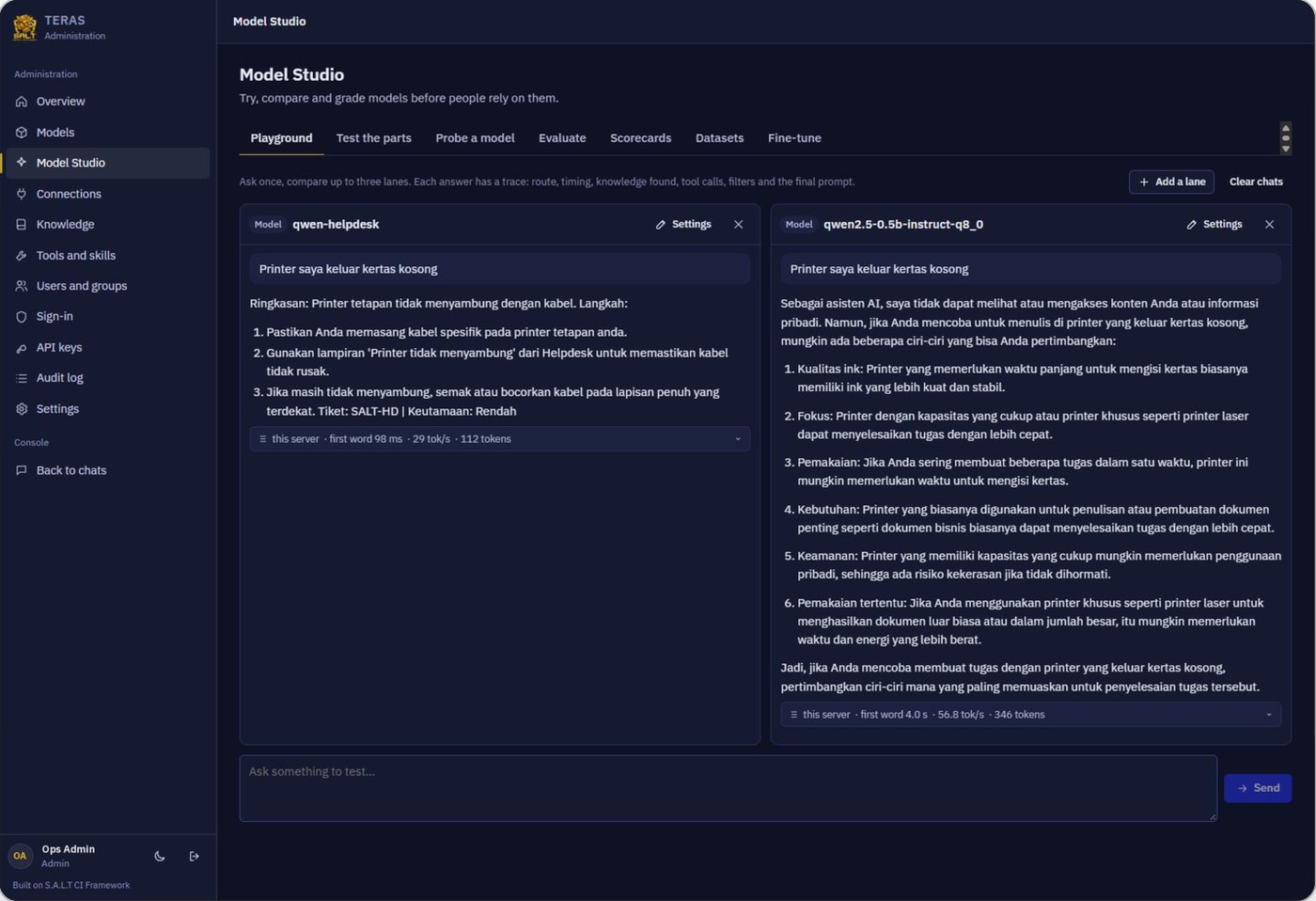Open Settings for the qwen-helpdesk lane
Screen dimensions: 1316x901
pos(683,225)
